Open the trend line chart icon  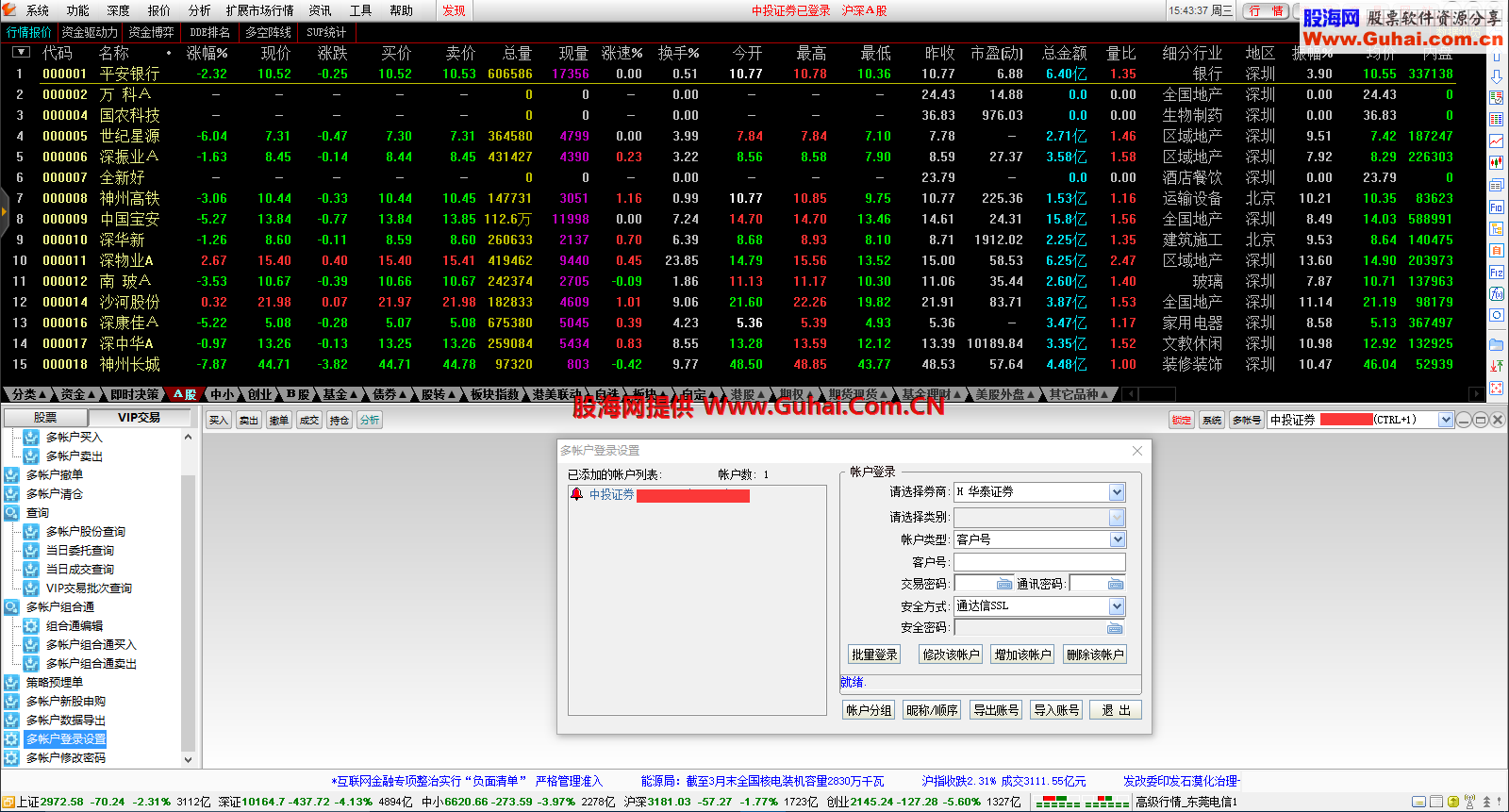pos(1497,141)
